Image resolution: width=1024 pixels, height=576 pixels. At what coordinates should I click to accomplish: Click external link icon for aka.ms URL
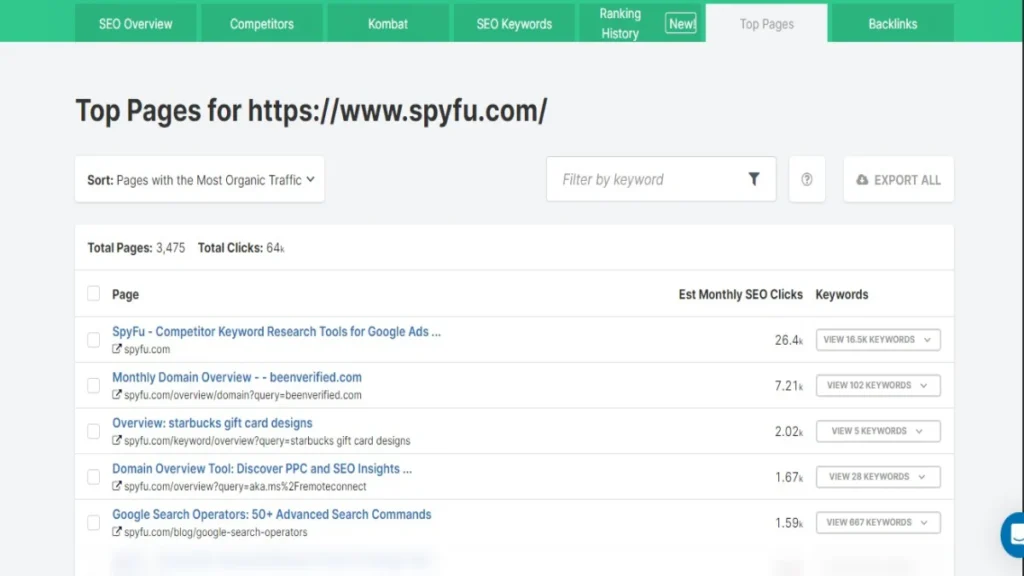tap(117, 486)
